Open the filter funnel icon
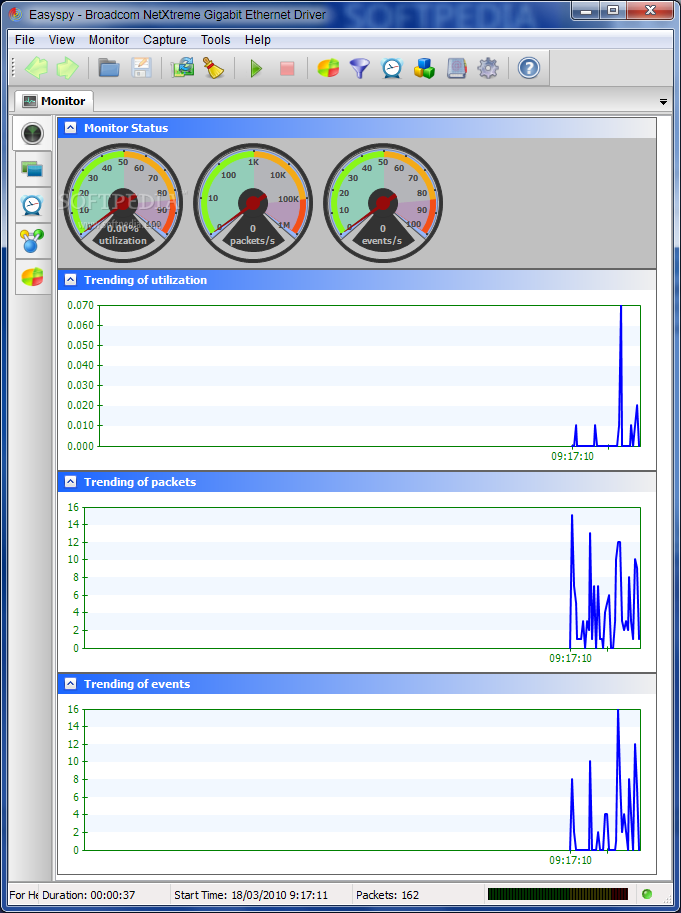Image resolution: width=681 pixels, height=913 pixels. tap(360, 68)
